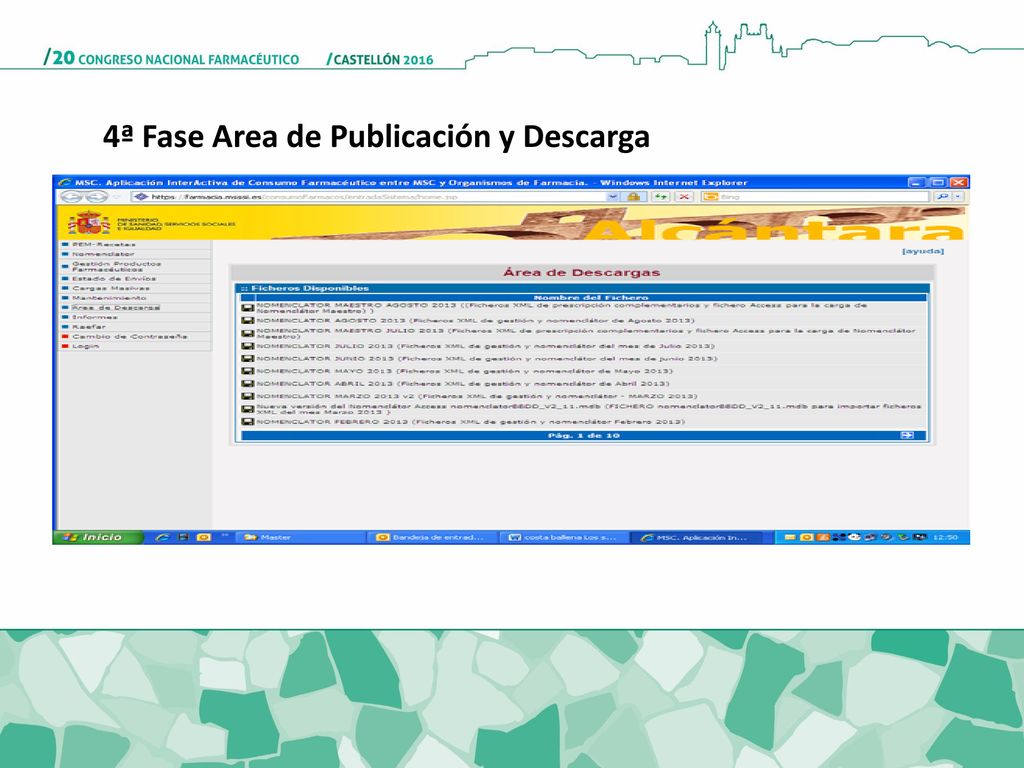Open the address bar history dropdown
1024x768 pixels.
coord(613,197)
